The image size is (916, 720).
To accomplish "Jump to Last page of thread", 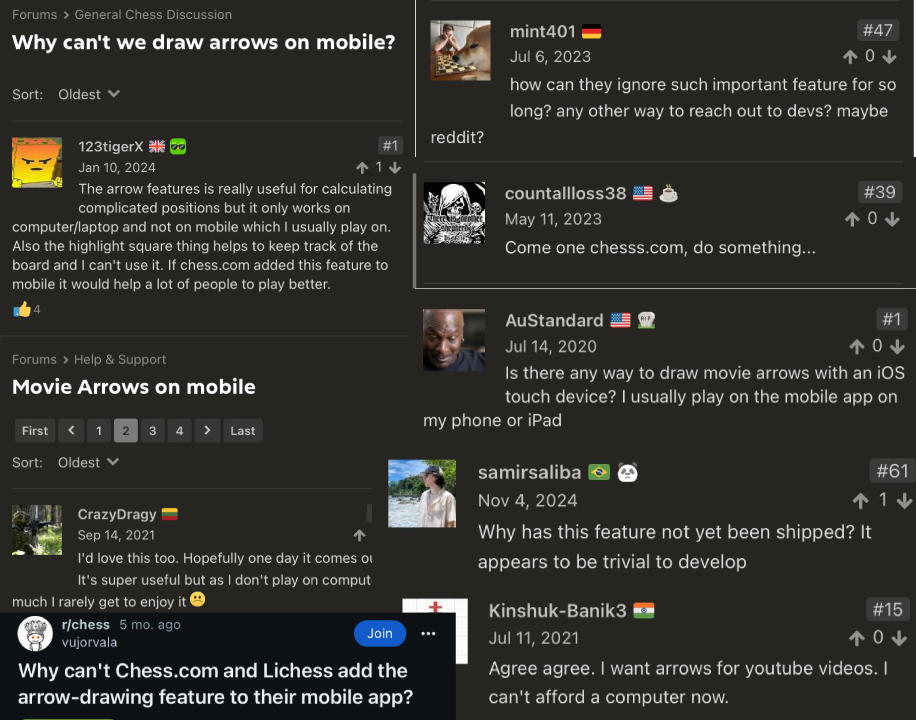I will (242, 431).
